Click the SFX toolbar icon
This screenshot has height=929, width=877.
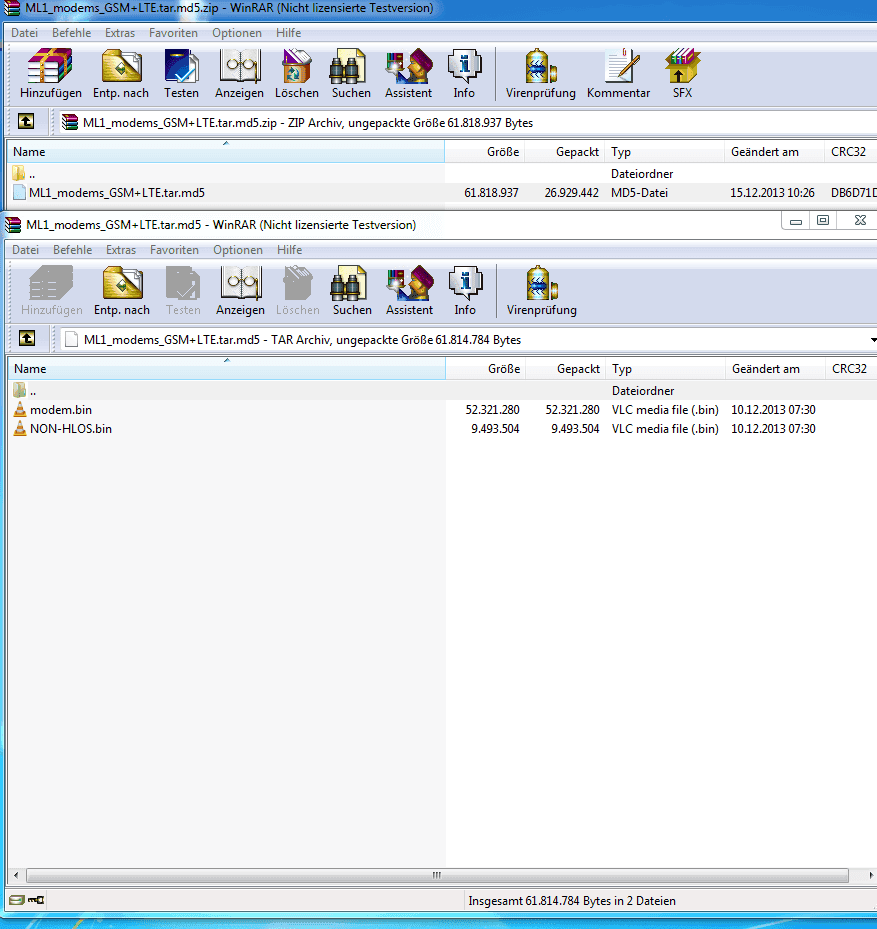click(x=683, y=66)
